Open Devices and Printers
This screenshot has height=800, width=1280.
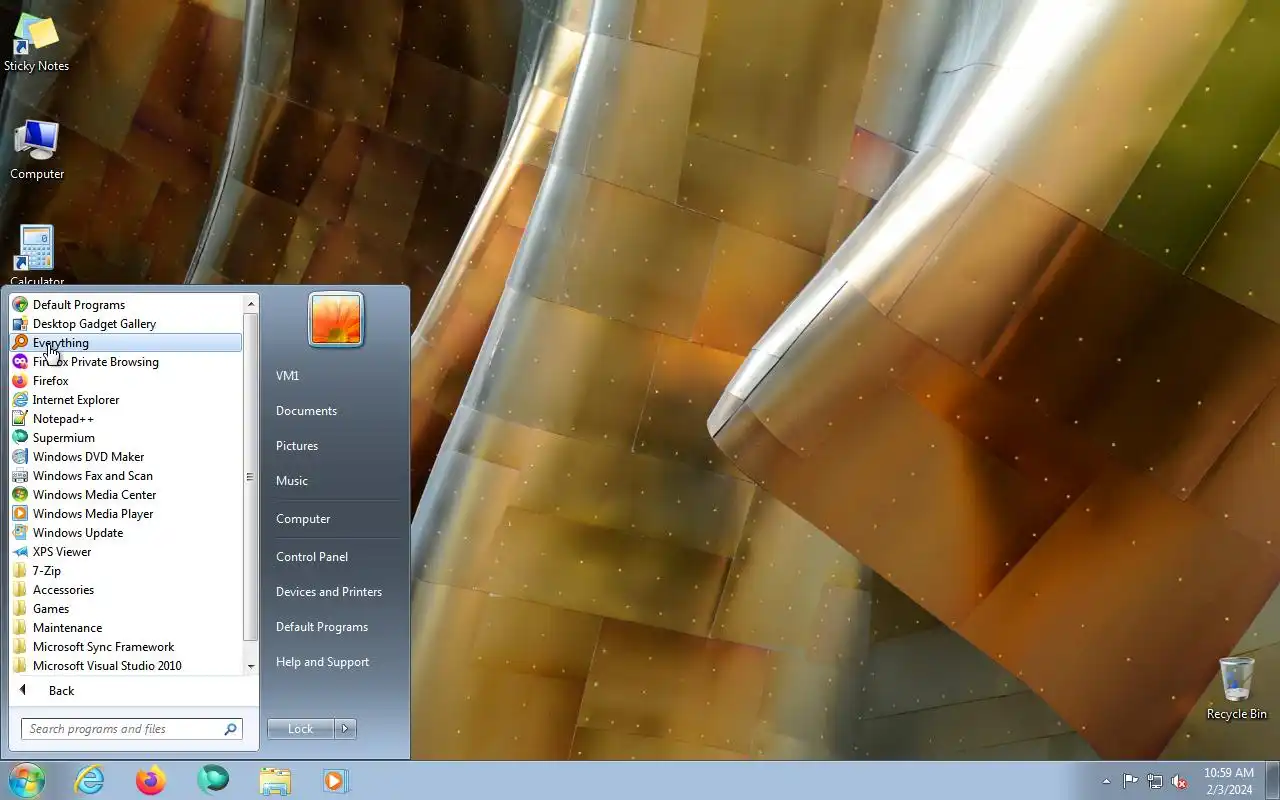click(329, 592)
